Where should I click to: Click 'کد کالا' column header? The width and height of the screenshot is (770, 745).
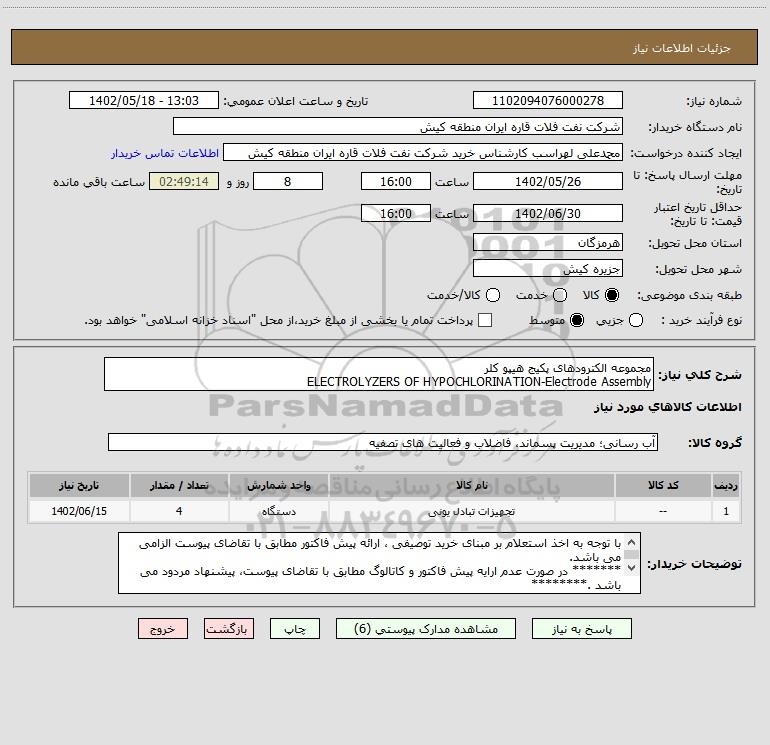click(663, 485)
